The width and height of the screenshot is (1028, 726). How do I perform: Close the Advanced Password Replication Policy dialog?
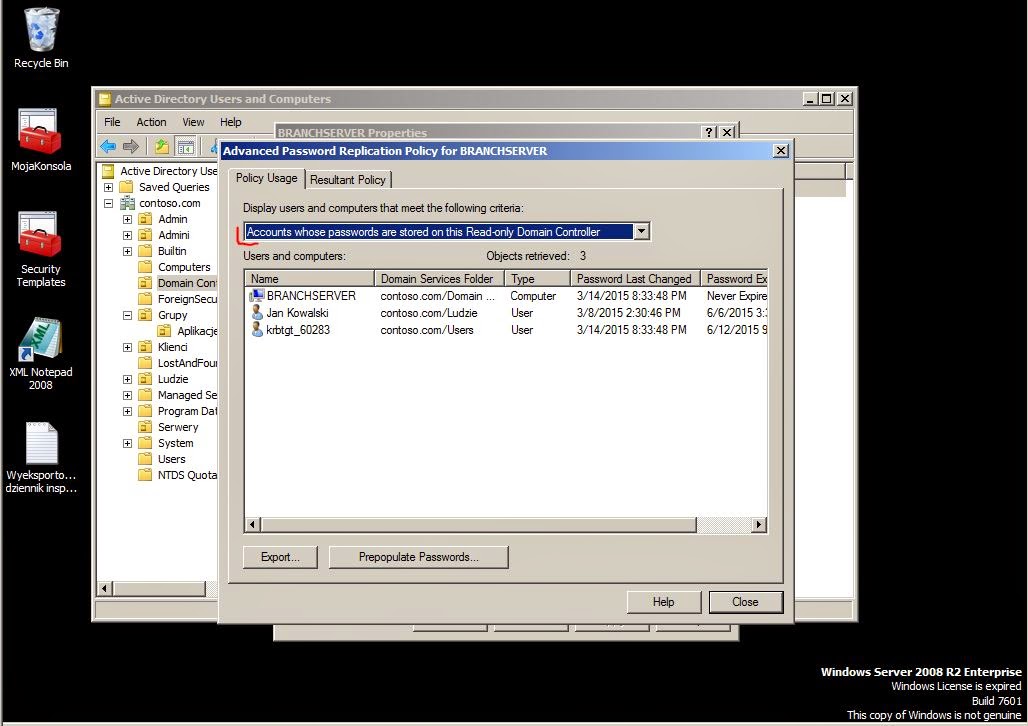pyautogui.click(x=780, y=151)
